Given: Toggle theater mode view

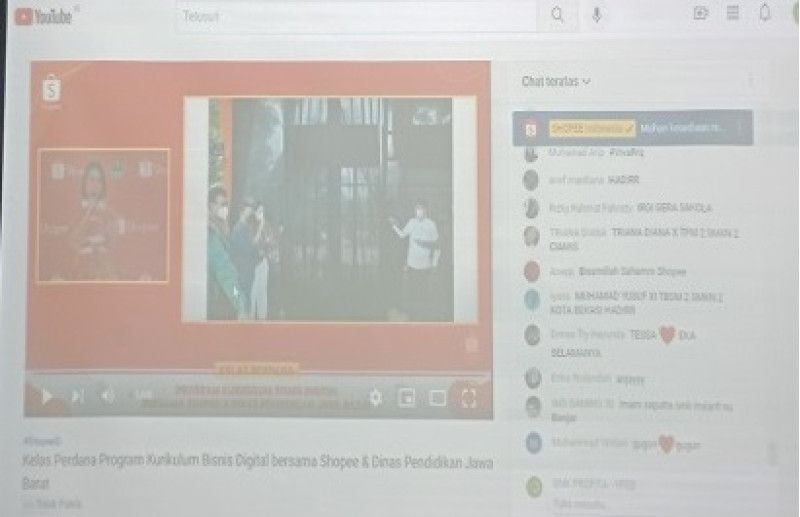Looking at the screenshot, I should click(x=437, y=398).
